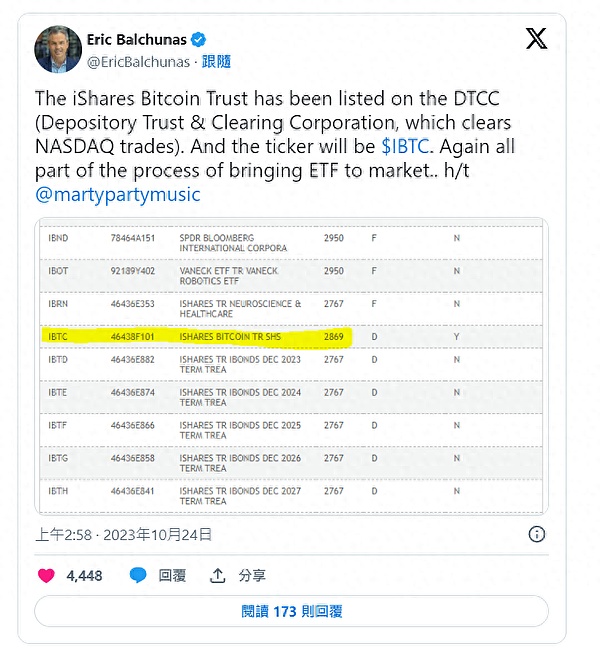This screenshot has height=655, width=600.
Task: Click the share upload arrow icon
Action: click(x=218, y=575)
